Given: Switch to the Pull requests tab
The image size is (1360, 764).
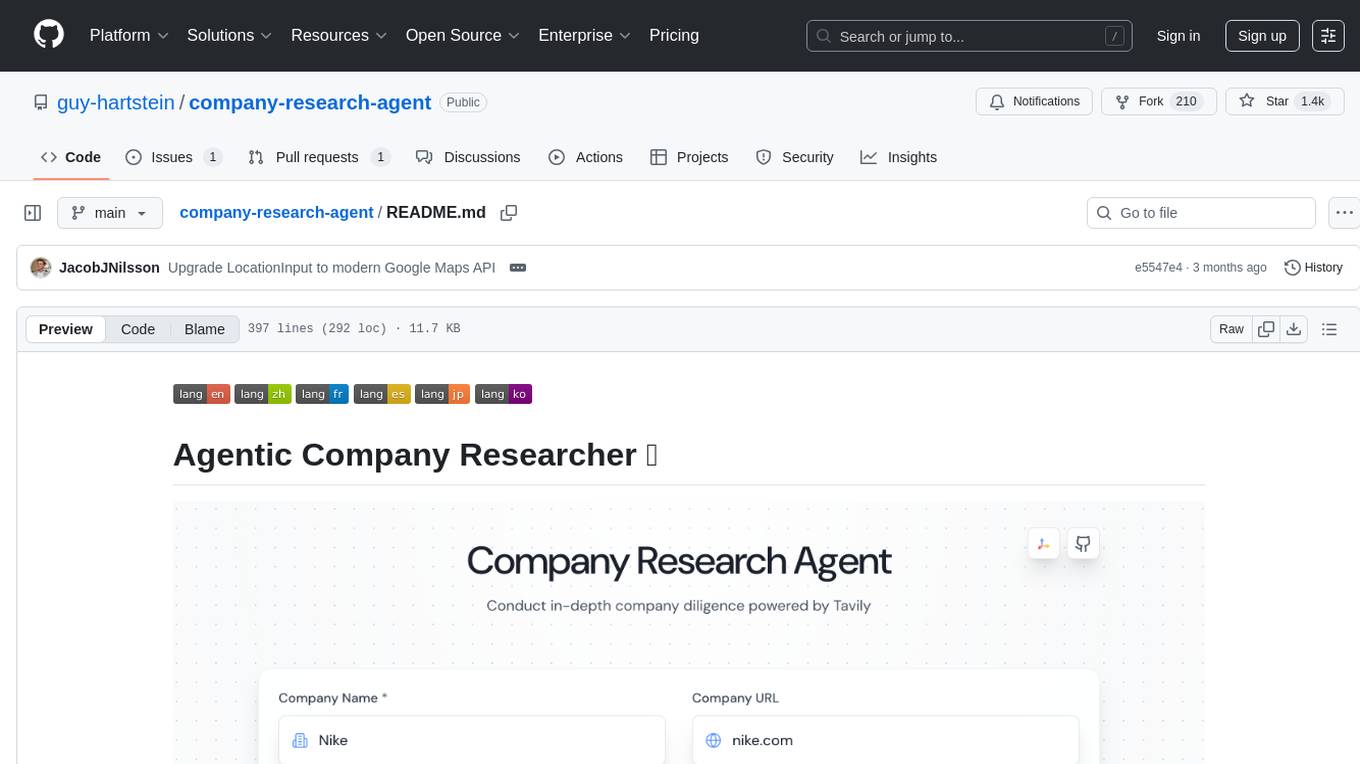Looking at the screenshot, I should click(319, 157).
